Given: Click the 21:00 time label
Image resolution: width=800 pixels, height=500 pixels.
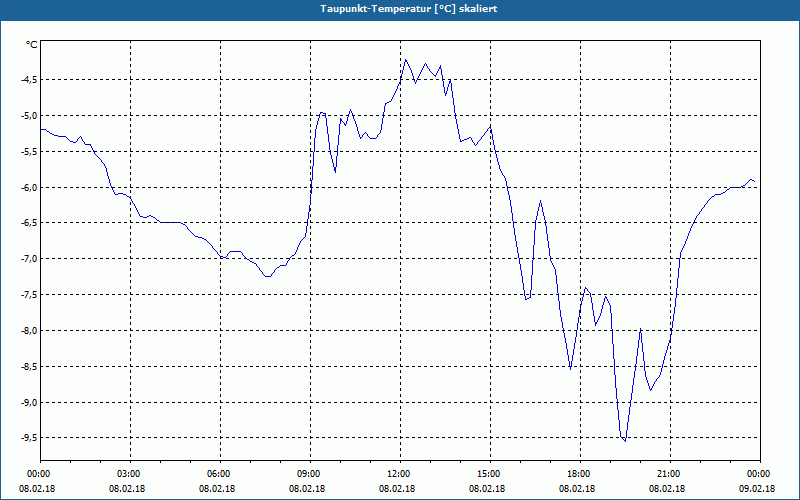Looking at the screenshot, I should pyautogui.click(x=667, y=474).
